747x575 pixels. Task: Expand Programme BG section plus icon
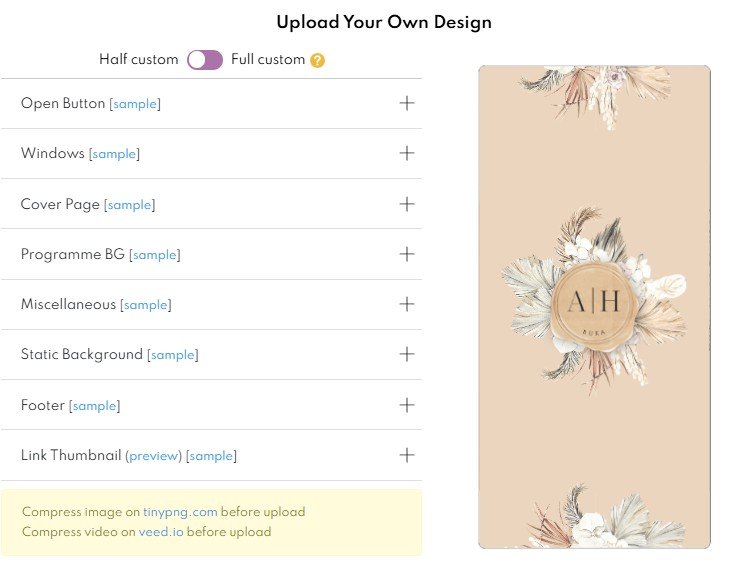click(406, 254)
